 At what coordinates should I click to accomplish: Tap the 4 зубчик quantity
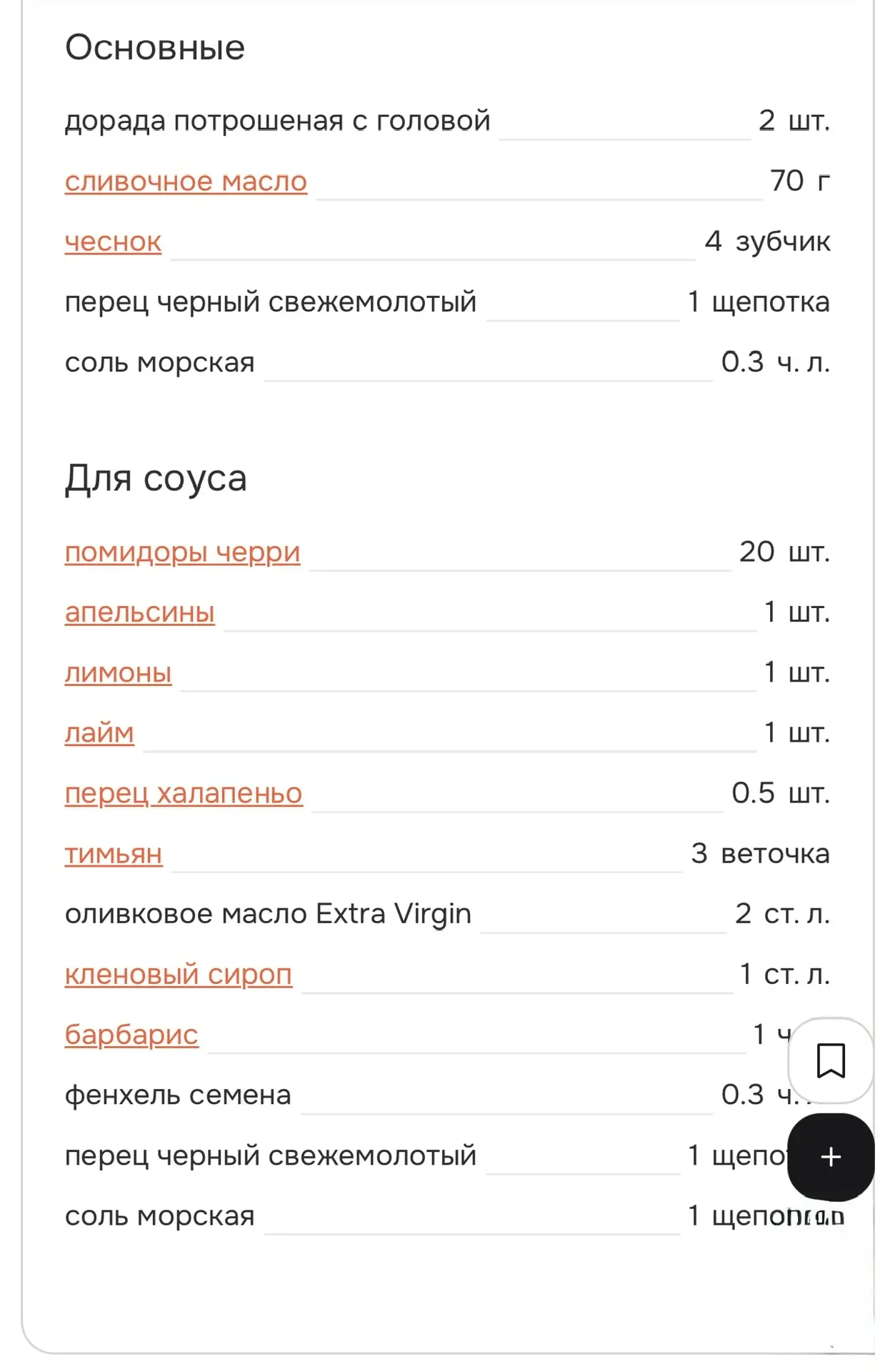[x=767, y=242]
